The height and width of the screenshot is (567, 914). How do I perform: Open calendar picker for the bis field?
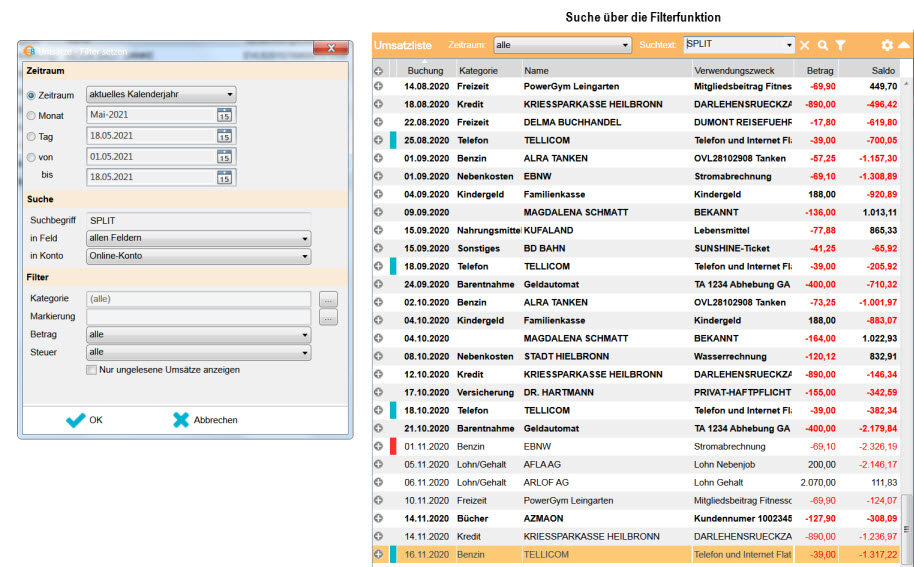pyautogui.click(x=224, y=177)
